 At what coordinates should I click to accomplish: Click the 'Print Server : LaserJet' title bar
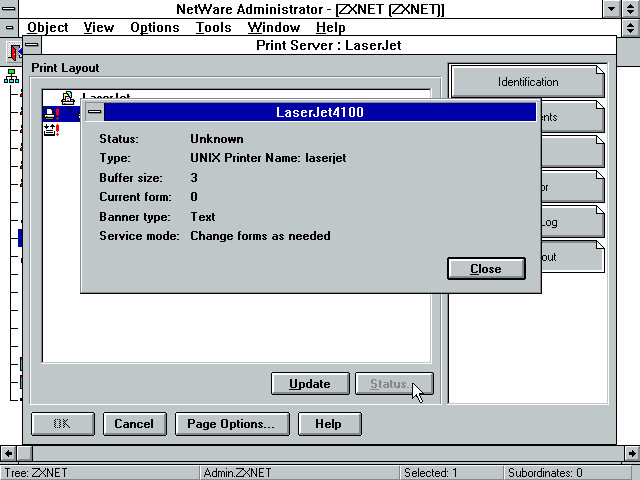pos(329,45)
